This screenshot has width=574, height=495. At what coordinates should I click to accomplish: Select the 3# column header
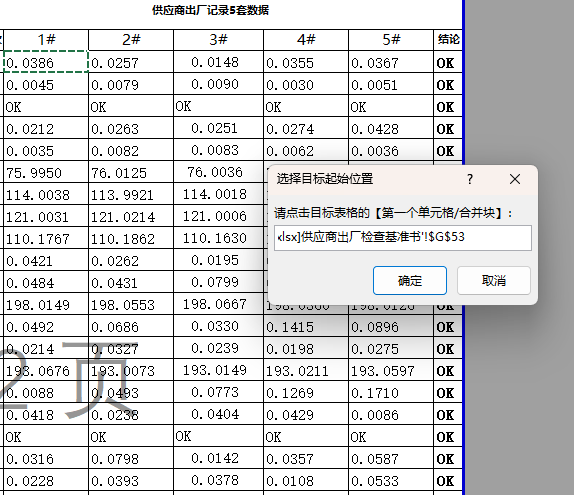click(218, 40)
